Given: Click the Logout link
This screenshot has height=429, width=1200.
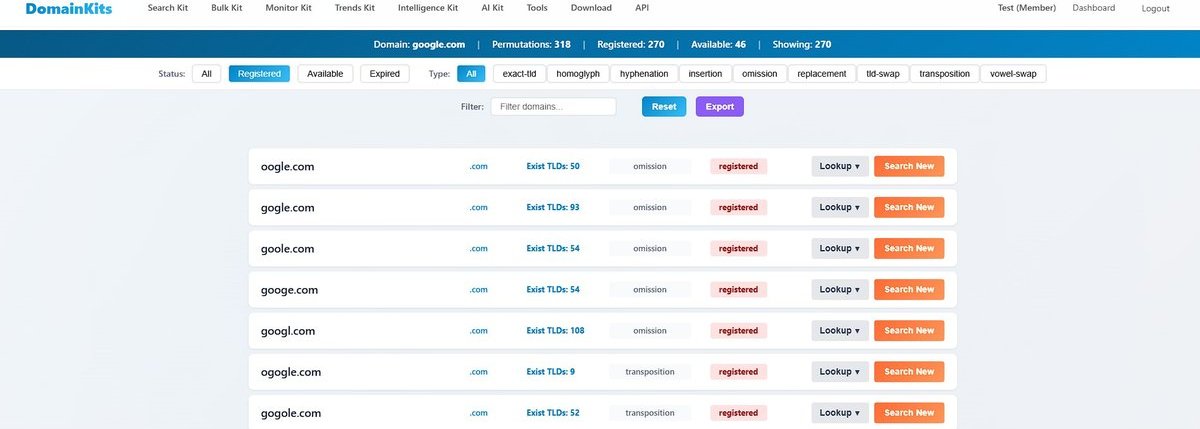Looking at the screenshot, I should tap(1155, 8).
